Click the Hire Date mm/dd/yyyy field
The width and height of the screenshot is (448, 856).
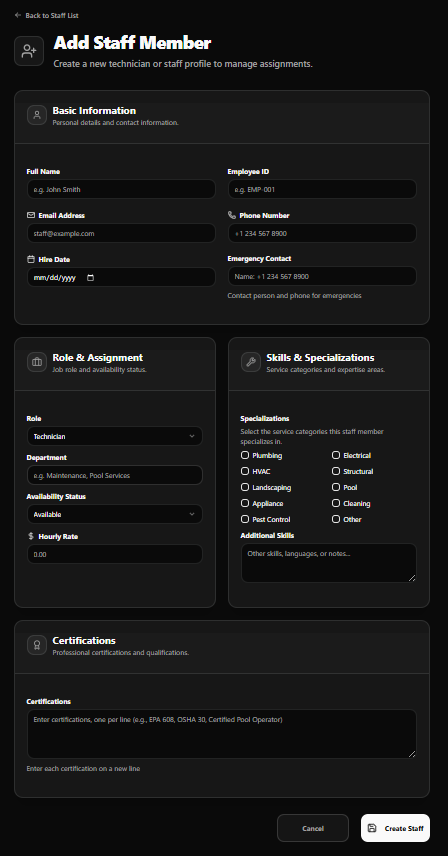click(121, 277)
